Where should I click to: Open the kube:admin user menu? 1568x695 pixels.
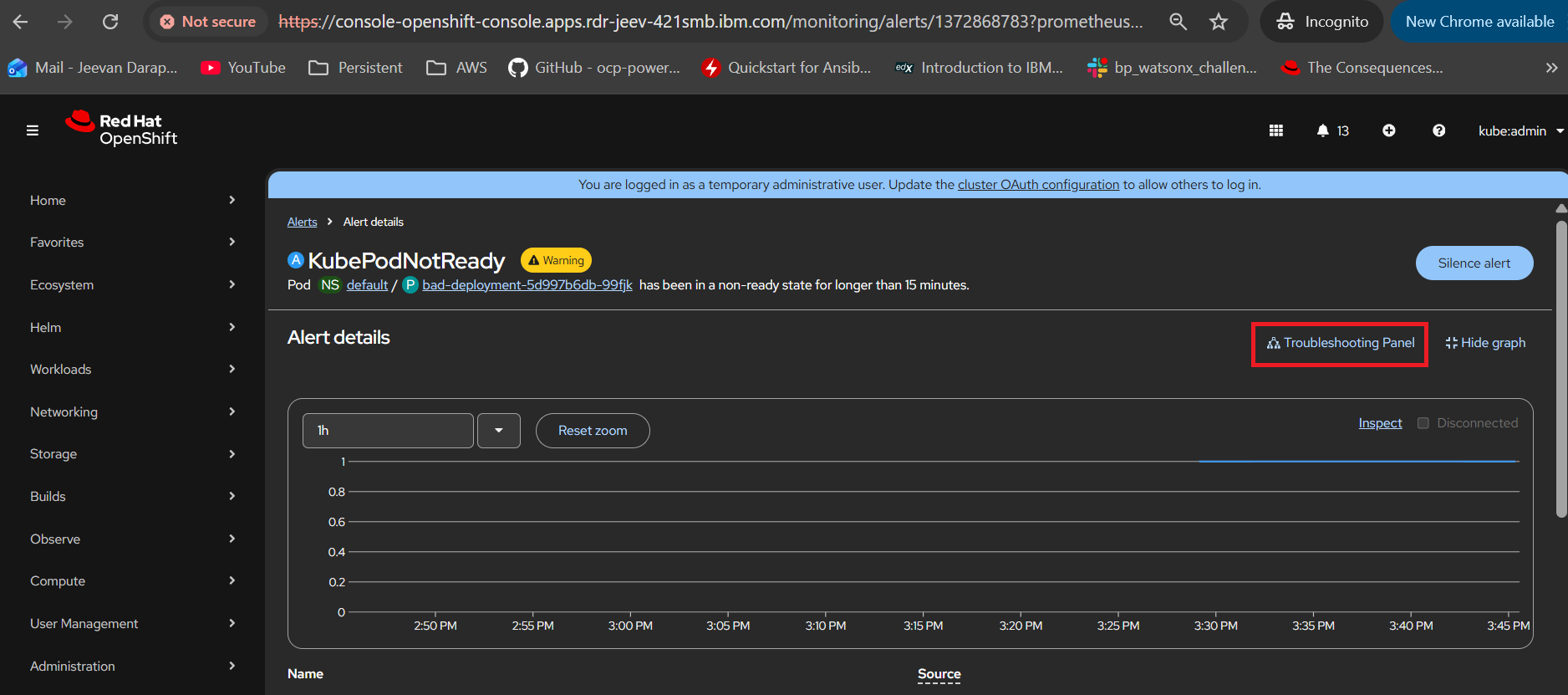coord(1520,130)
